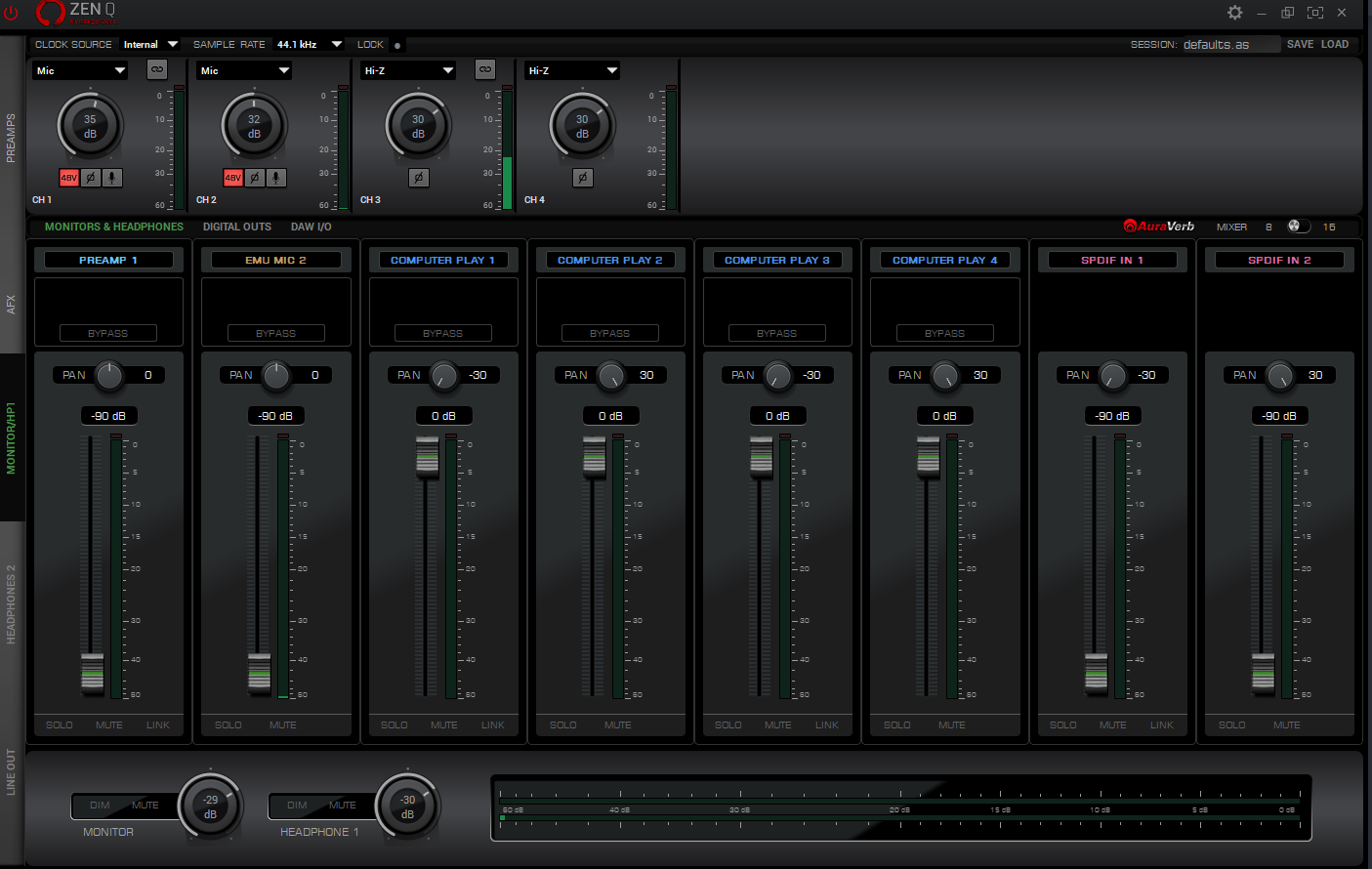This screenshot has width=1372, height=869.
Task: Click the EMU MIC 2 channel name label
Action: (276, 260)
